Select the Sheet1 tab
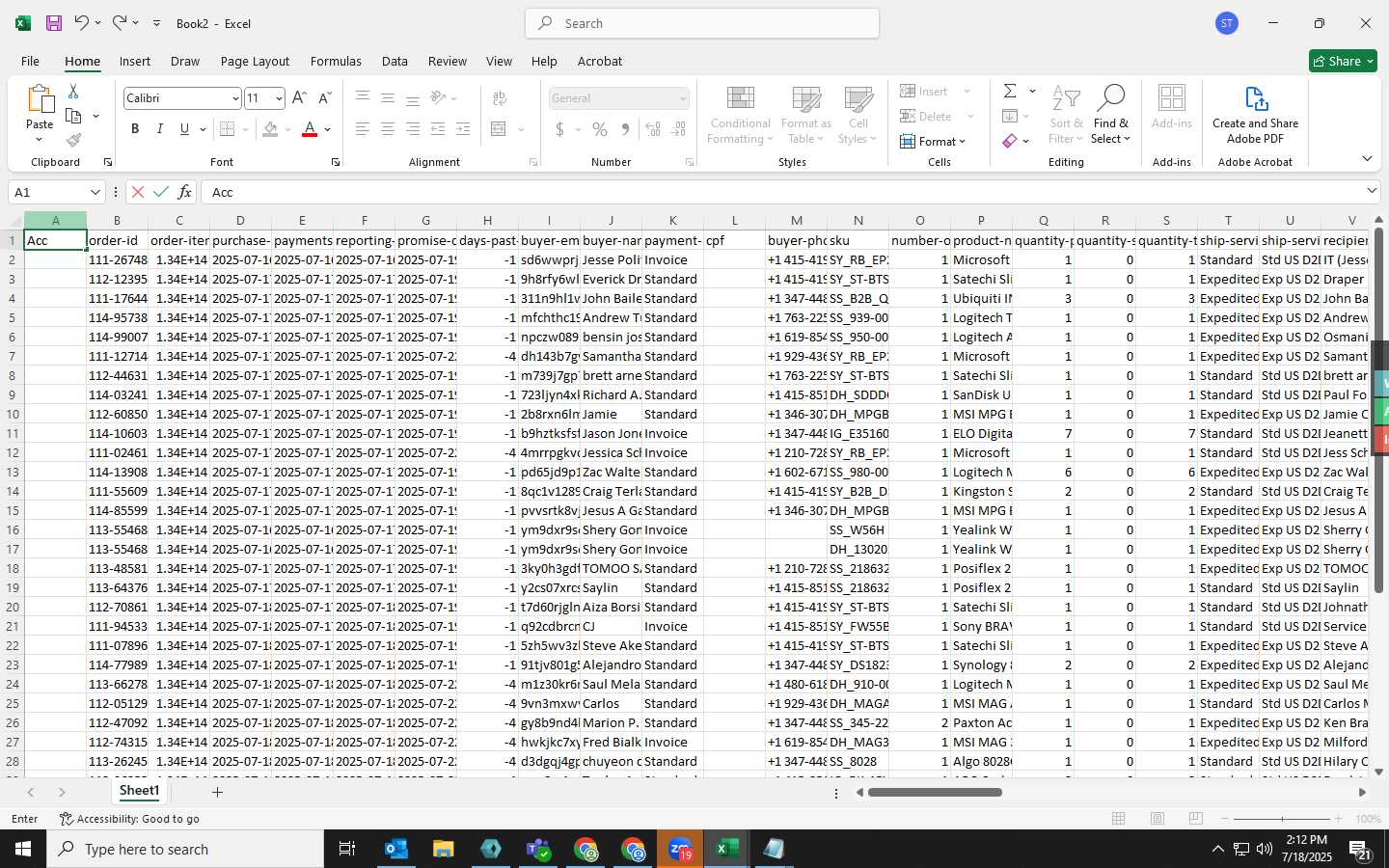The image size is (1389, 868). 139,791
